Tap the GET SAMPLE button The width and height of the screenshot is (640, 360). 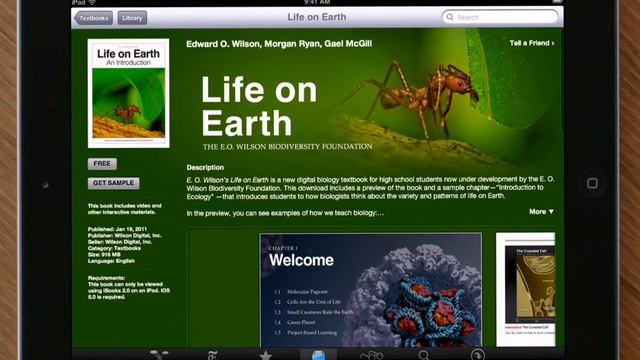coord(113,183)
